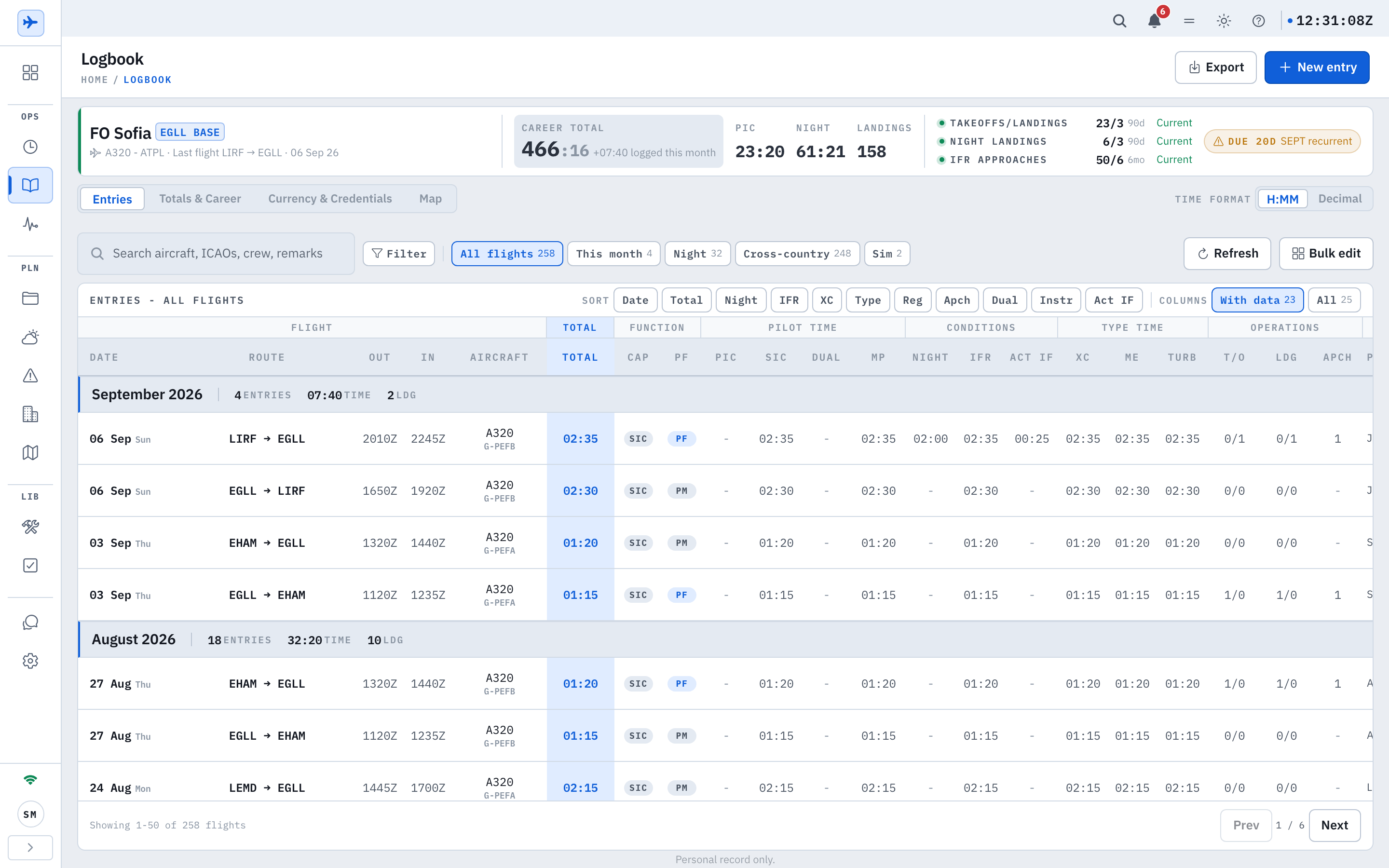This screenshot has width=1389, height=868.
Task: Open the tools wrench icon under LIB
Action: click(x=30, y=527)
